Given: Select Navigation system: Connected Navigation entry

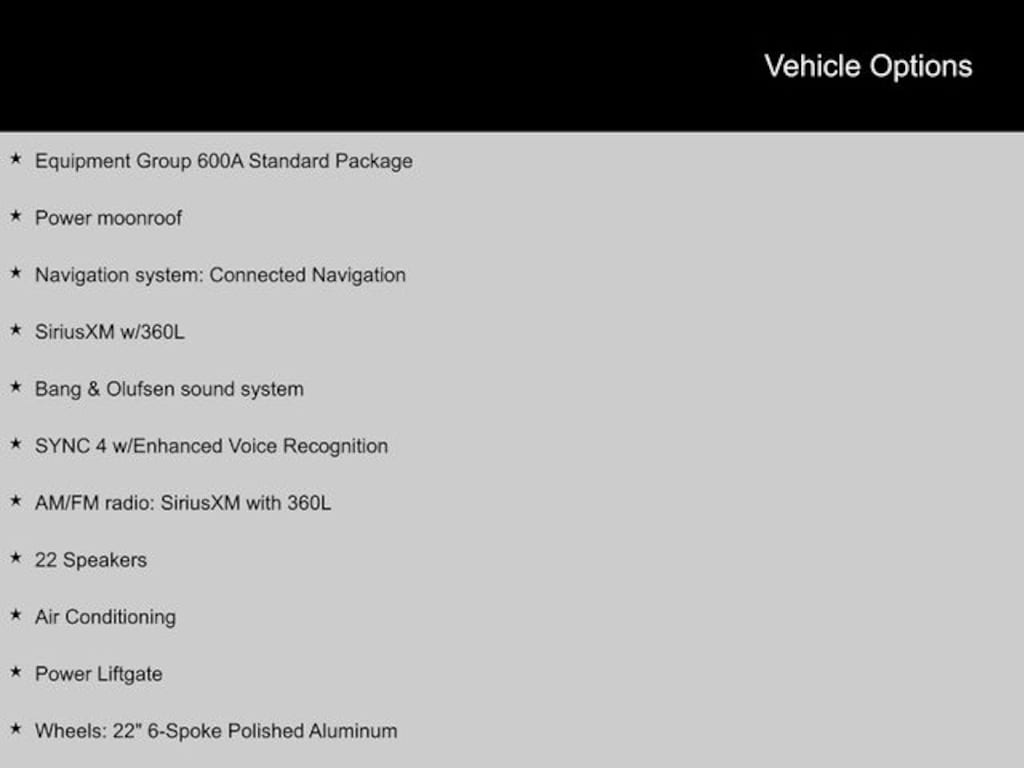Looking at the screenshot, I should pos(220,275).
